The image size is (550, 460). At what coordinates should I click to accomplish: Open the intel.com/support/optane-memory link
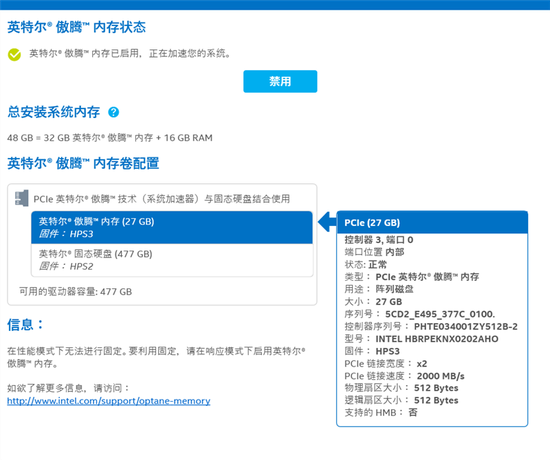click(x=109, y=401)
